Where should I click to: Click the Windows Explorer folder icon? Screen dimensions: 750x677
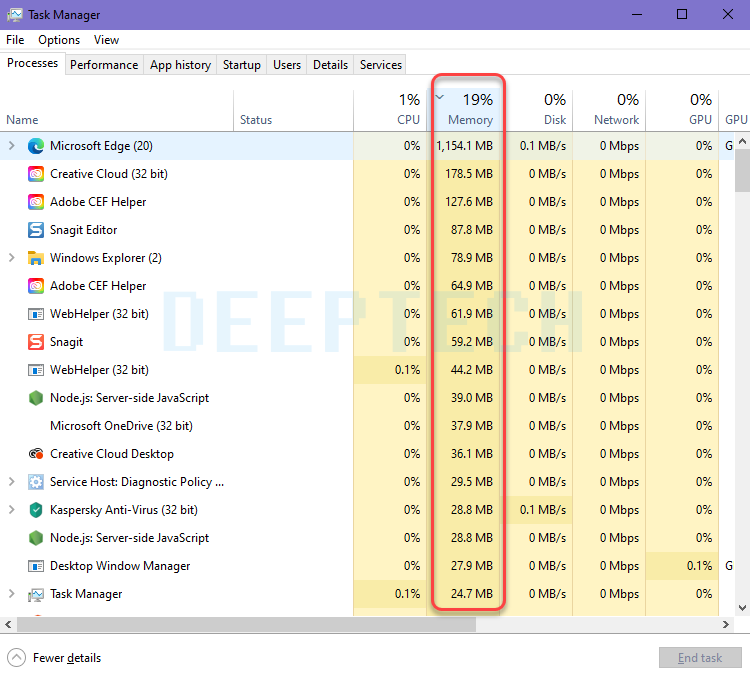[x=36, y=258]
